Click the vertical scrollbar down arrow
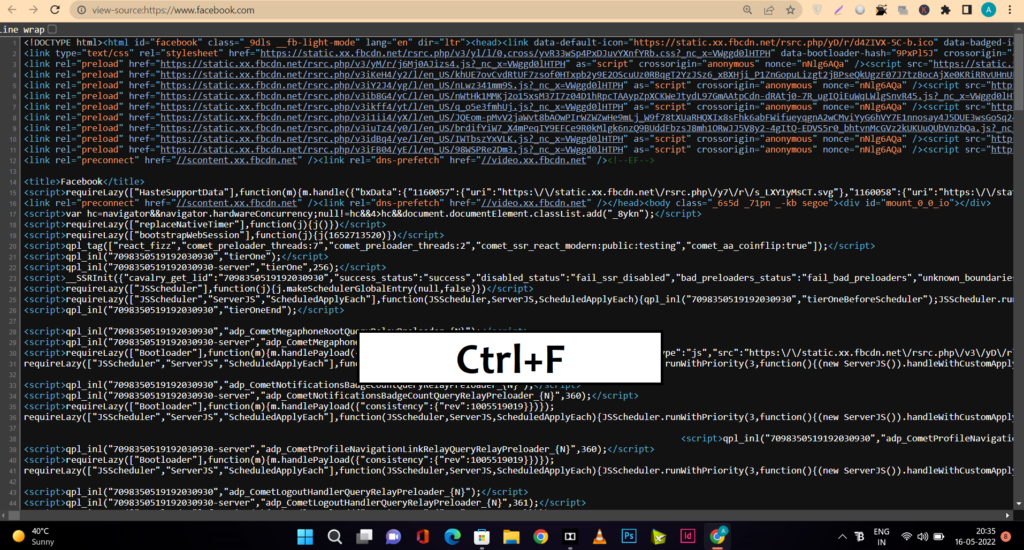This screenshot has width=1024, height=550. 1019,504
